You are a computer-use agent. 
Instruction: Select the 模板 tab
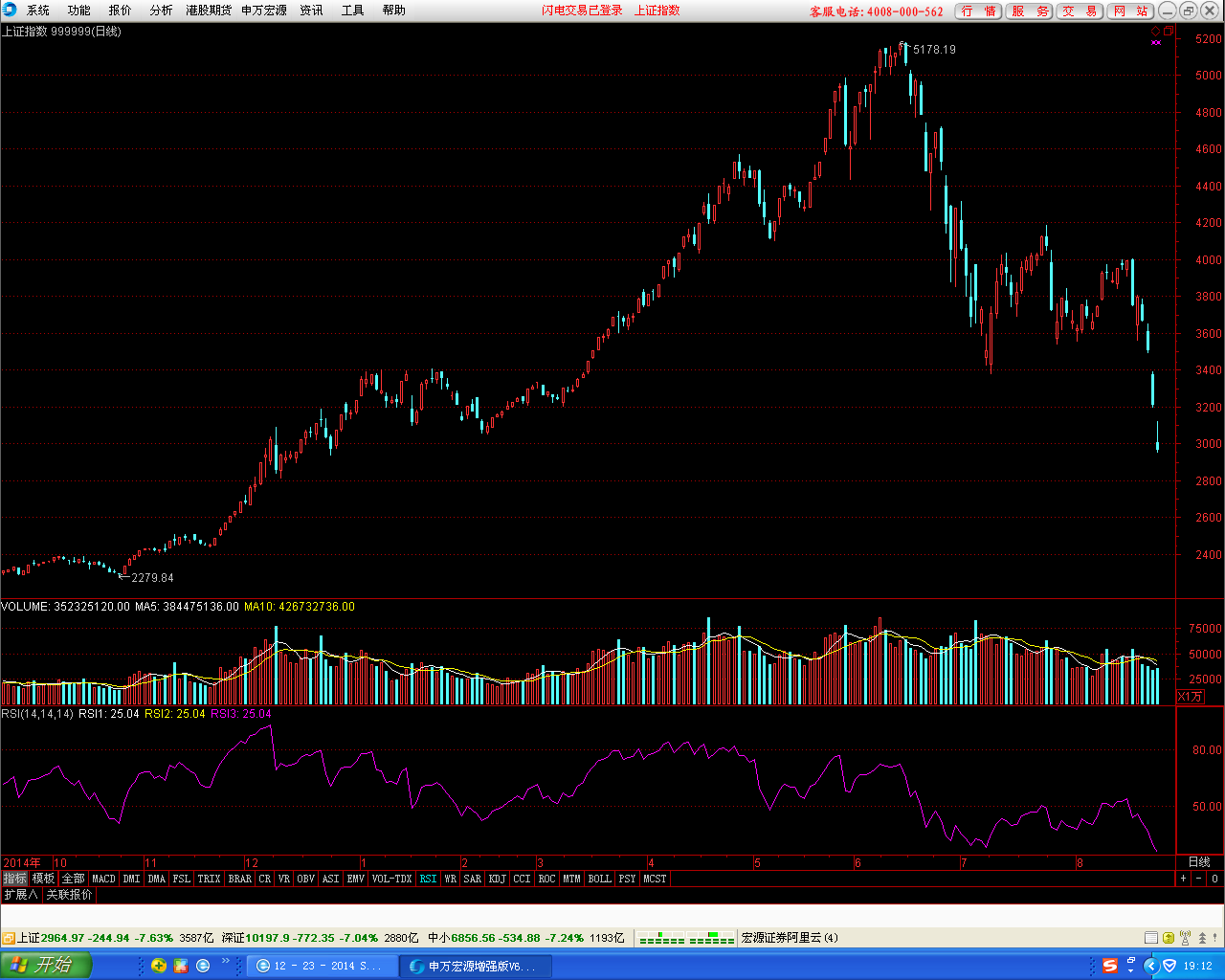point(43,879)
